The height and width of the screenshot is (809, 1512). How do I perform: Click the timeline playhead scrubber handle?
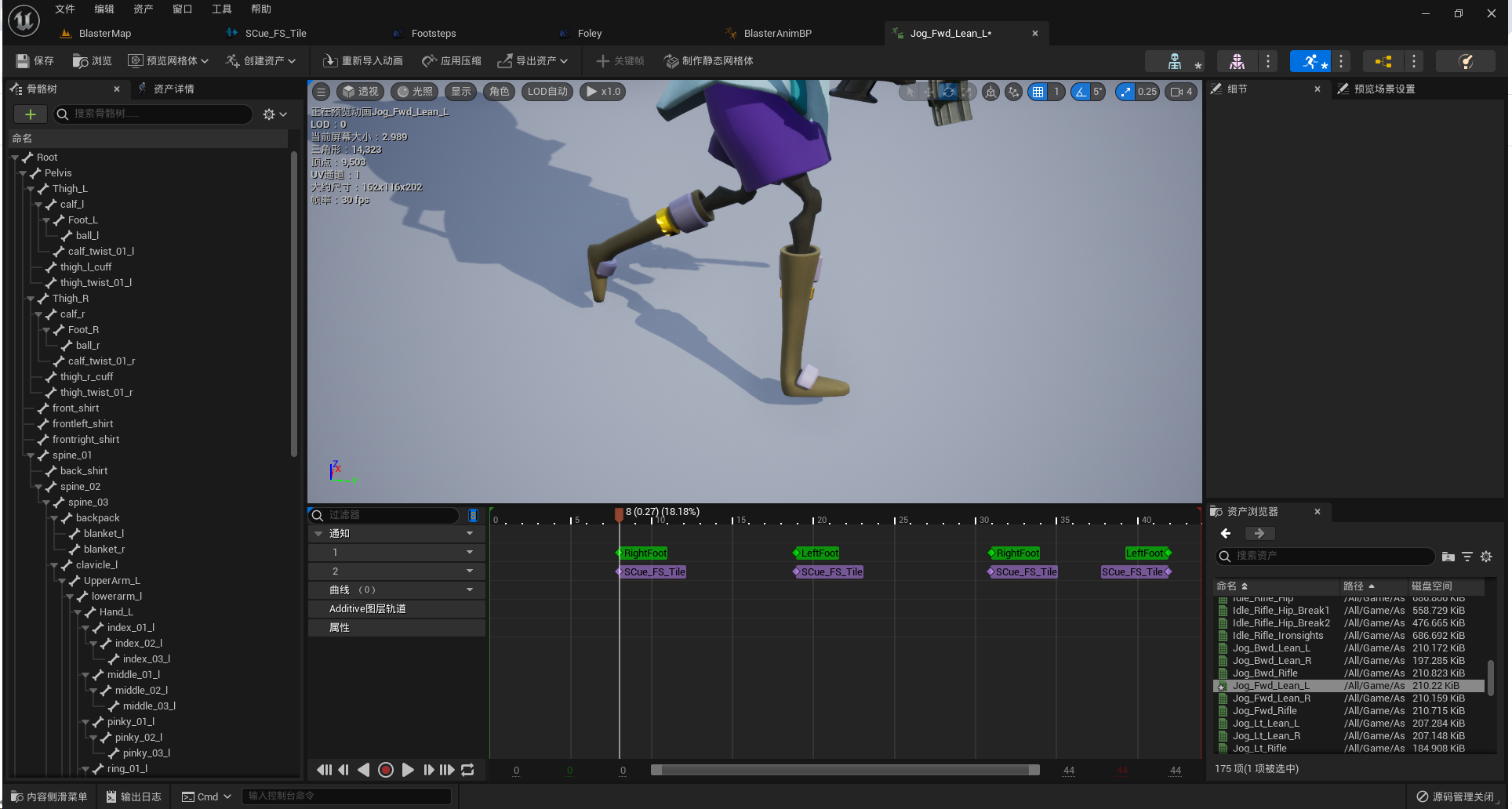[x=619, y=514]
